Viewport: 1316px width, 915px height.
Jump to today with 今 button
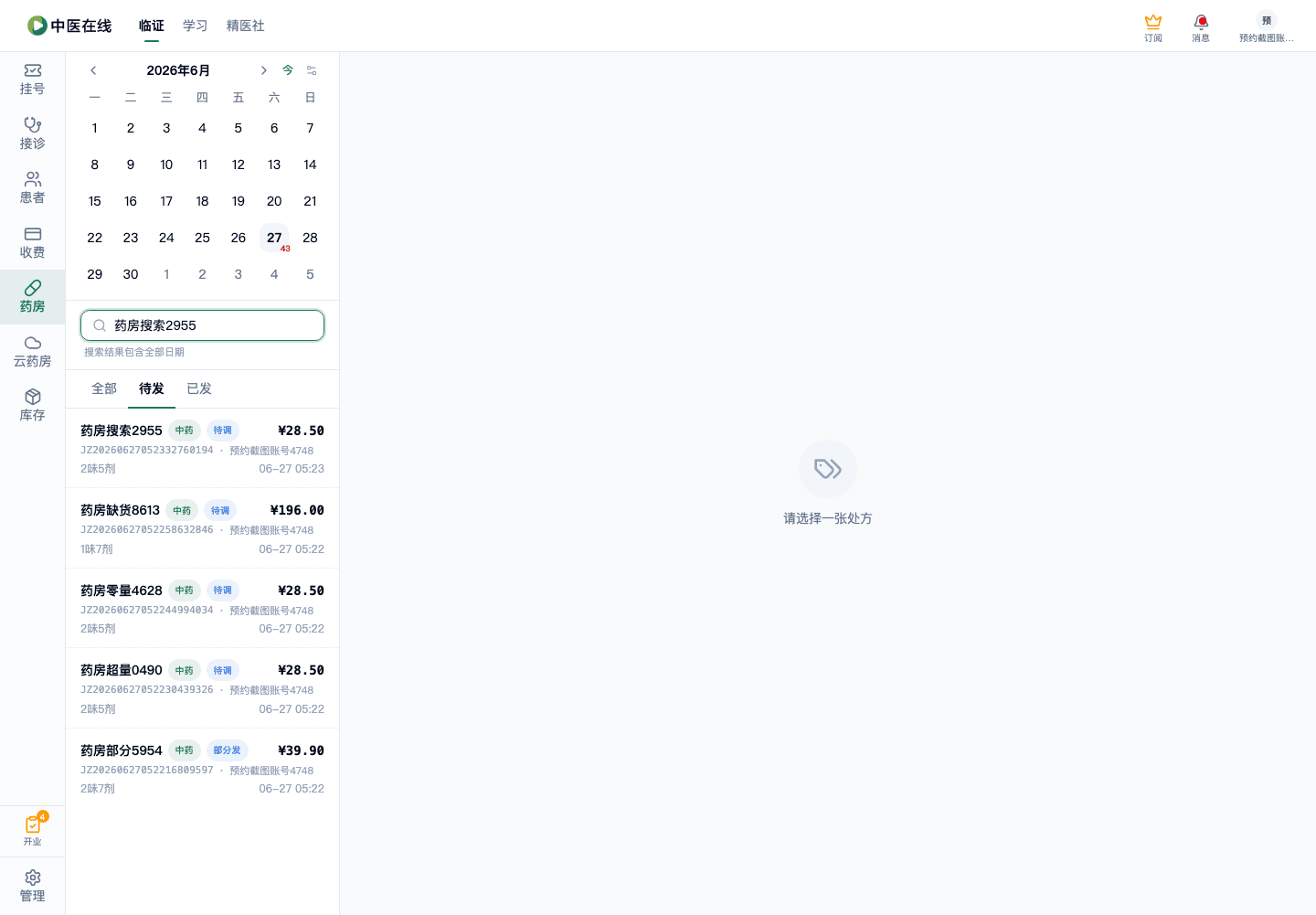tap(288, 70)
